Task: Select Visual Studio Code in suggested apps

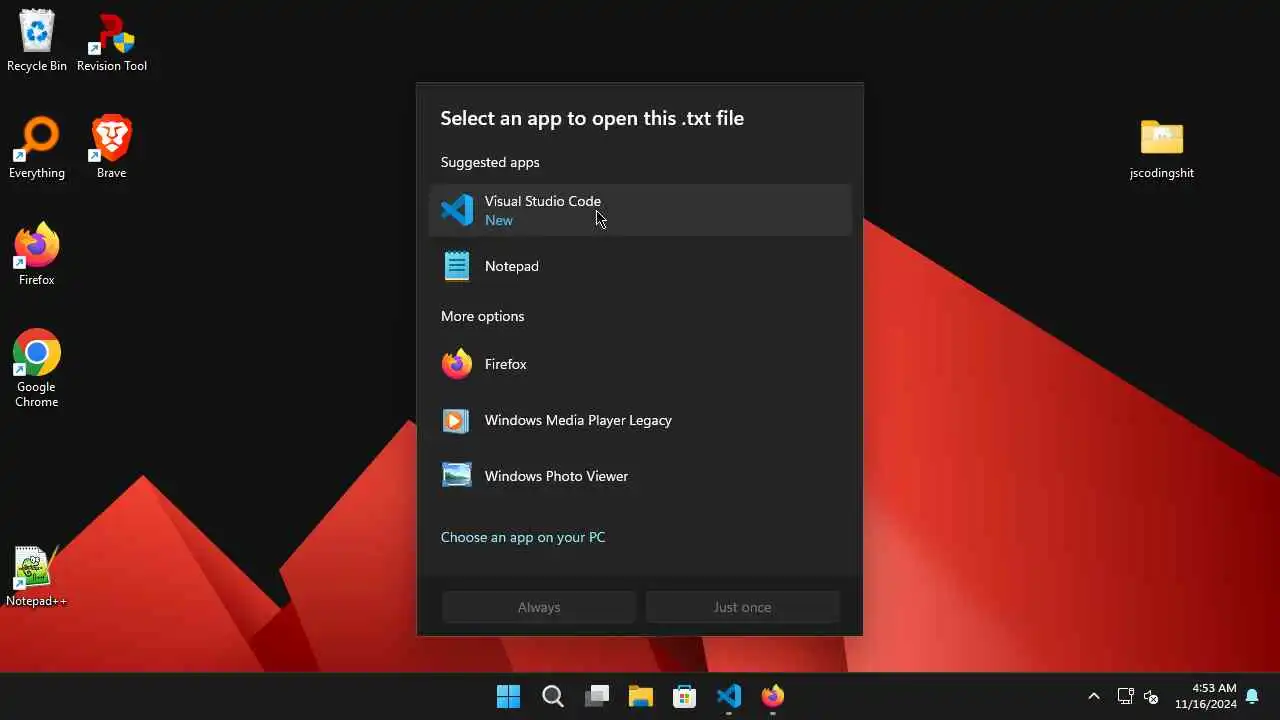Action: point(640,210)
